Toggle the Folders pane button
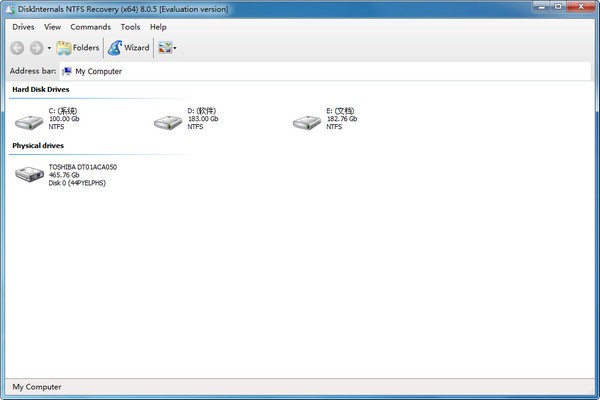The image size is (600, 400). coord(78,47)
